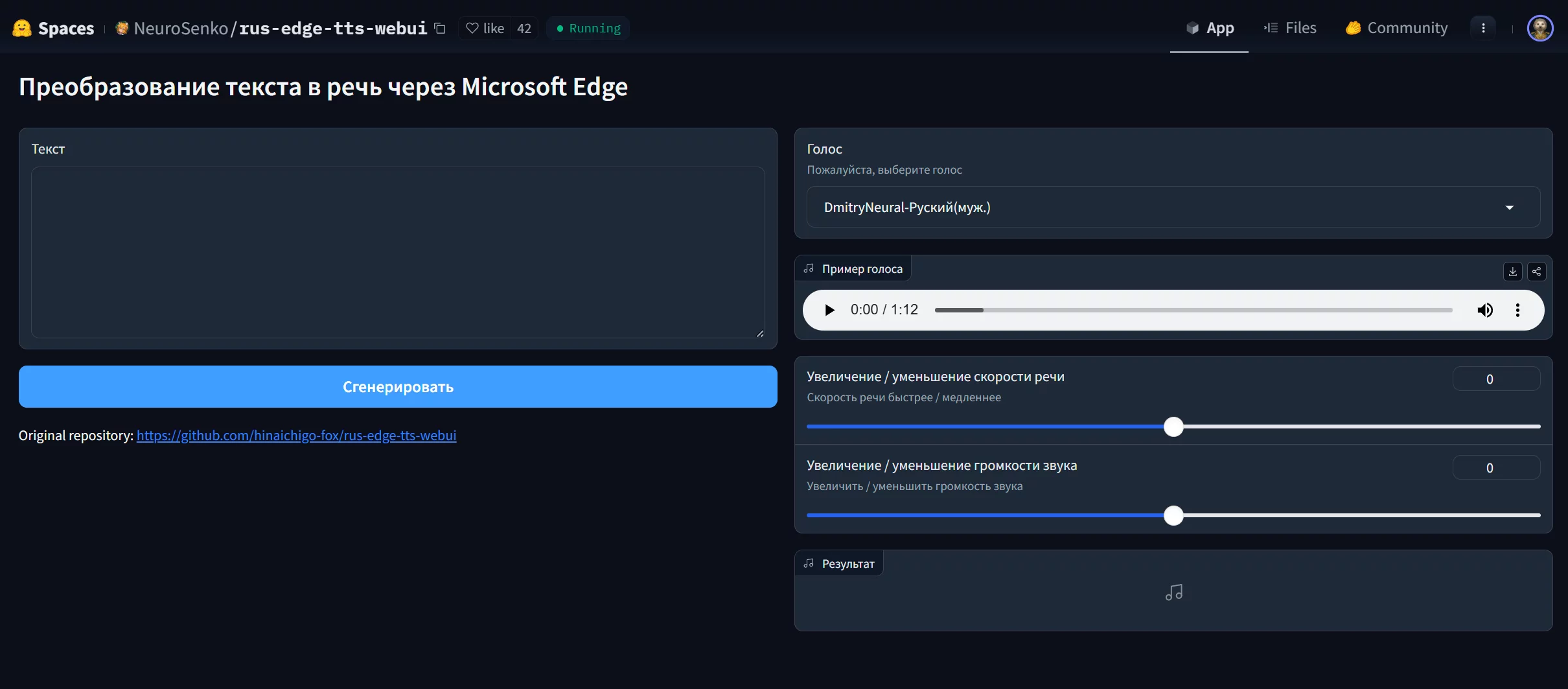1568x689 pixels.
Task: Open user profile avatar menu
Action: pos(1540,28)
